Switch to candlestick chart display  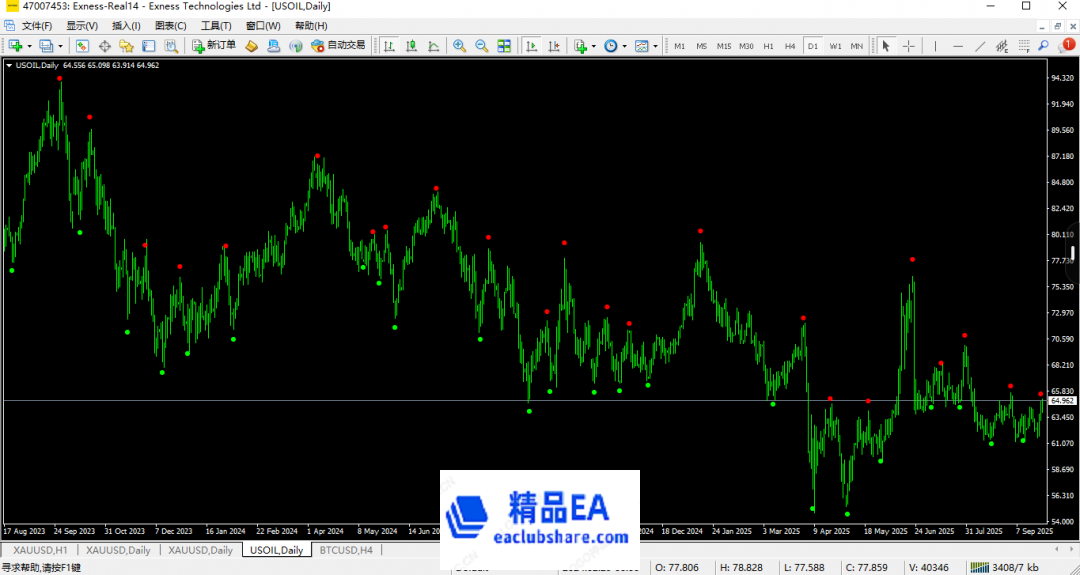pos(412,46)
